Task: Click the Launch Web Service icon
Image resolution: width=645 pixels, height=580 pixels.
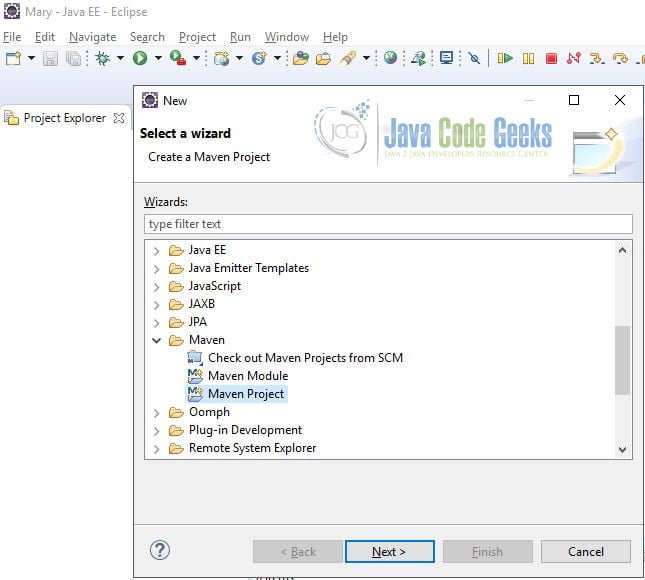Action: 419,58
